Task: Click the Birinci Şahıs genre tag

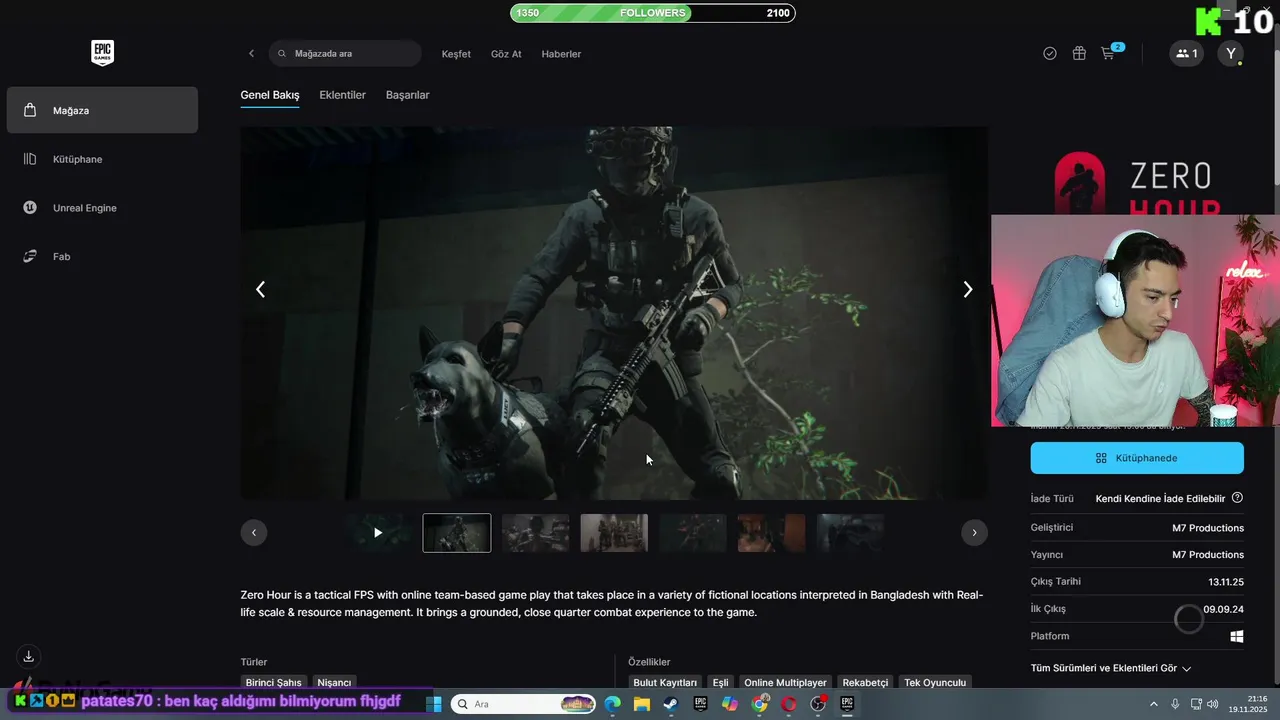Action: (274, 682)
